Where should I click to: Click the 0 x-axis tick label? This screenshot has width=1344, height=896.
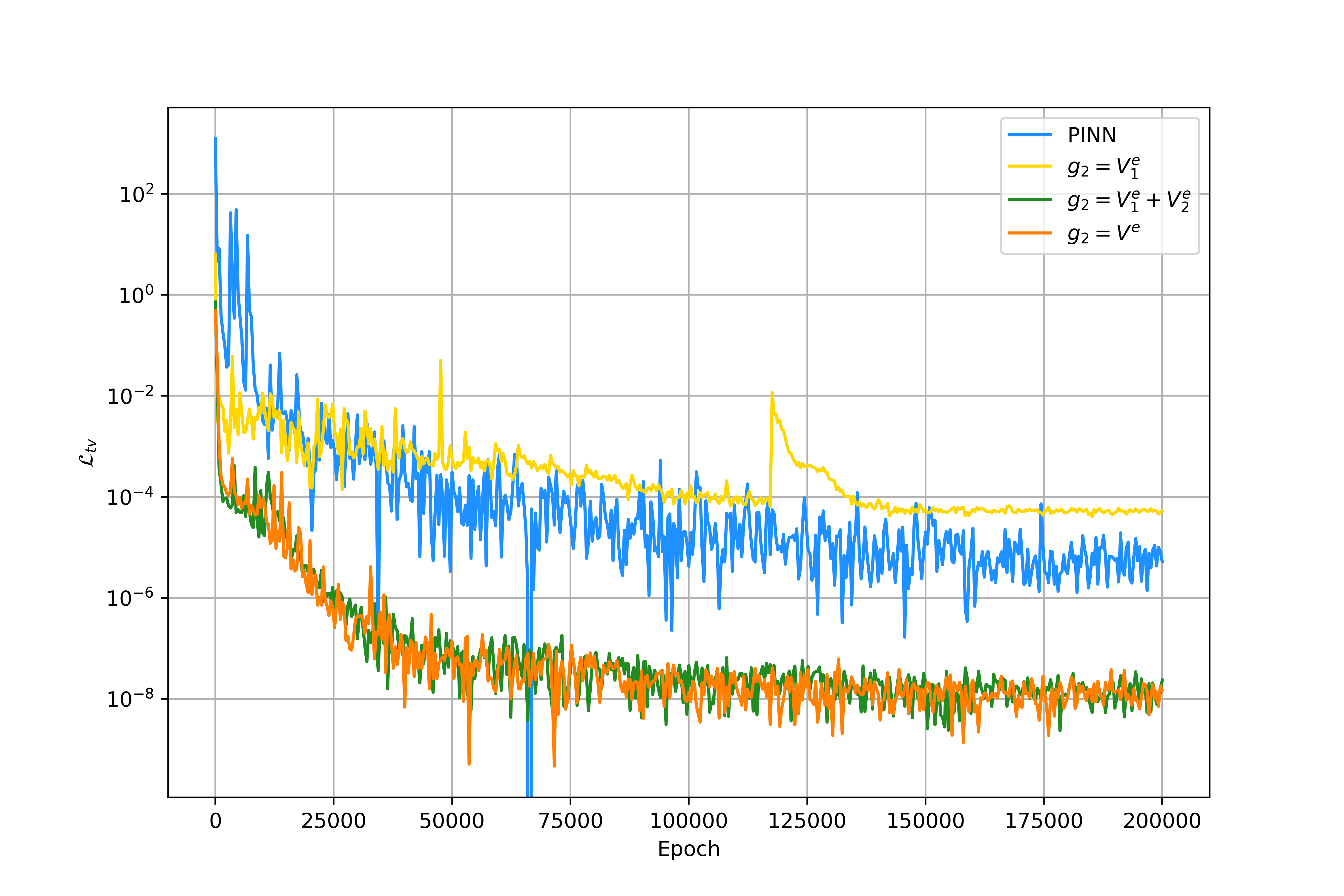pos(215,820)
